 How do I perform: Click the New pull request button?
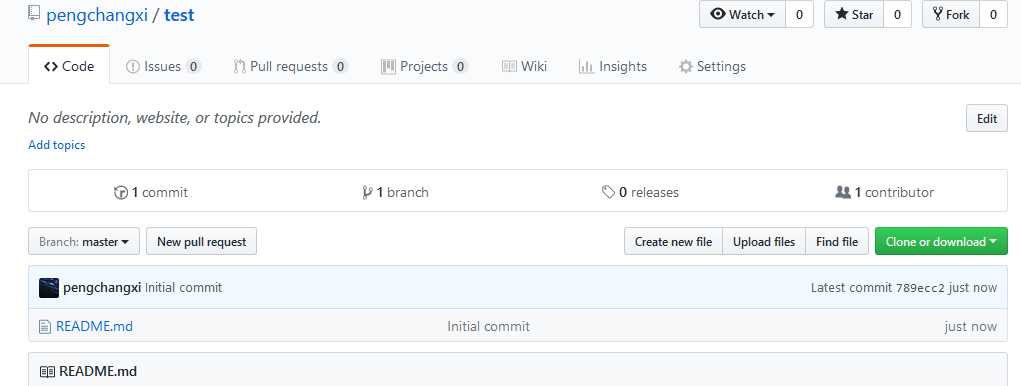(201, 241)
